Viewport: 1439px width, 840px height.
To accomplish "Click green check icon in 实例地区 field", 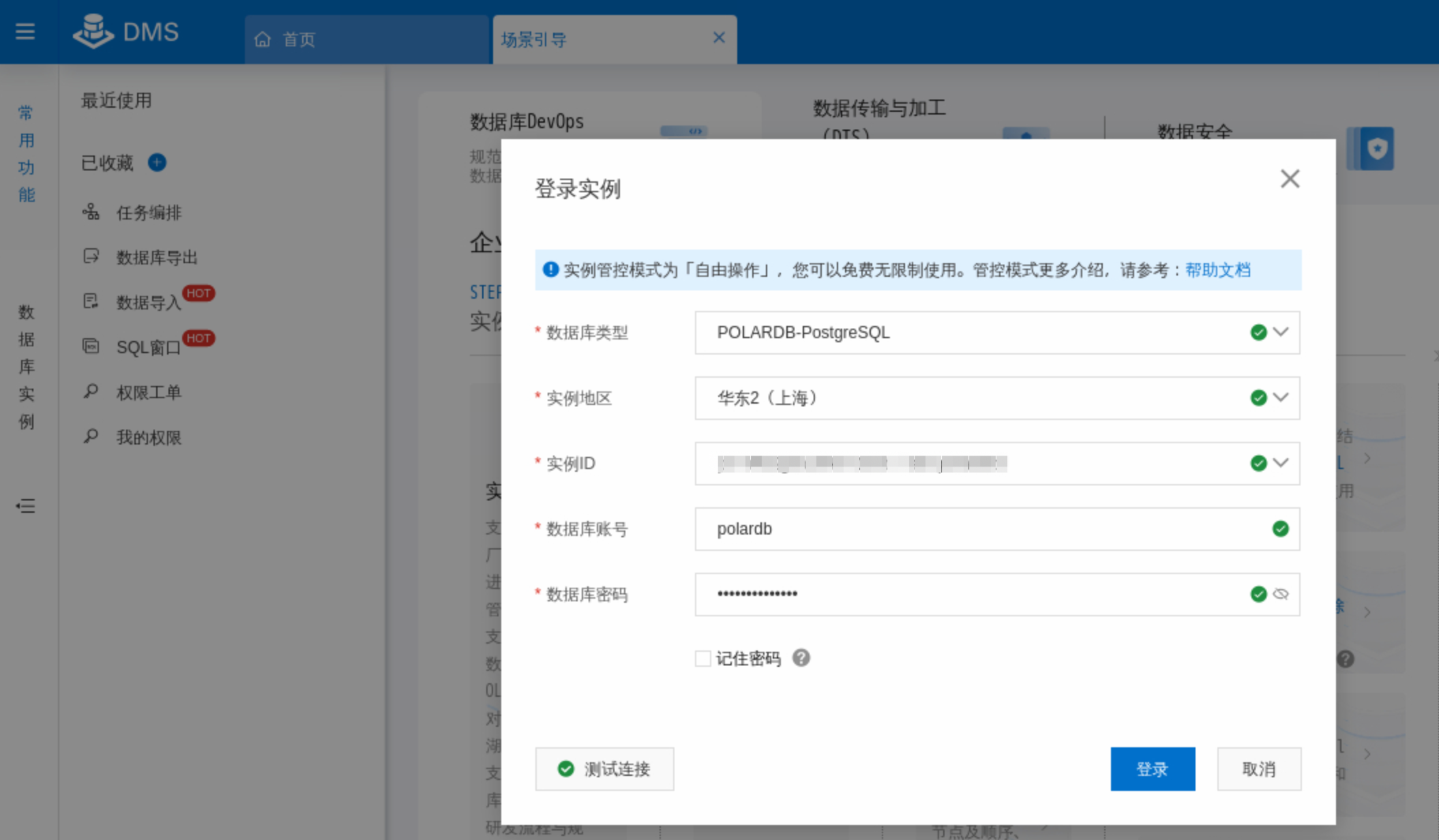I will 1259,397.
